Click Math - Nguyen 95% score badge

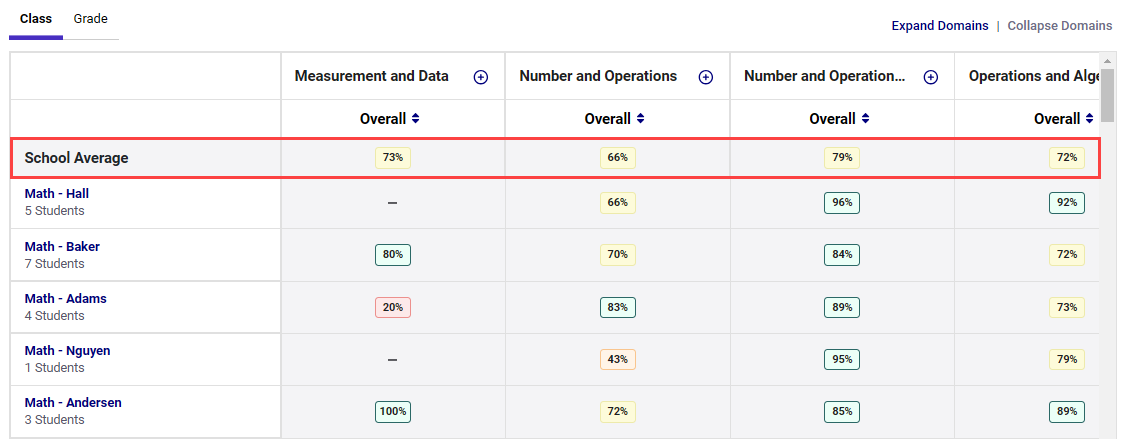842,359
